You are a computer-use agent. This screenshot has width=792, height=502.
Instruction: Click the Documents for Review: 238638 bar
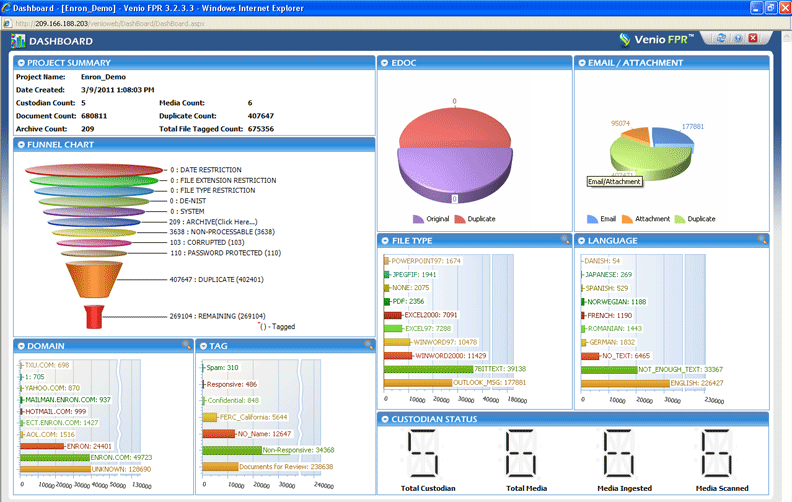point(220,467)
